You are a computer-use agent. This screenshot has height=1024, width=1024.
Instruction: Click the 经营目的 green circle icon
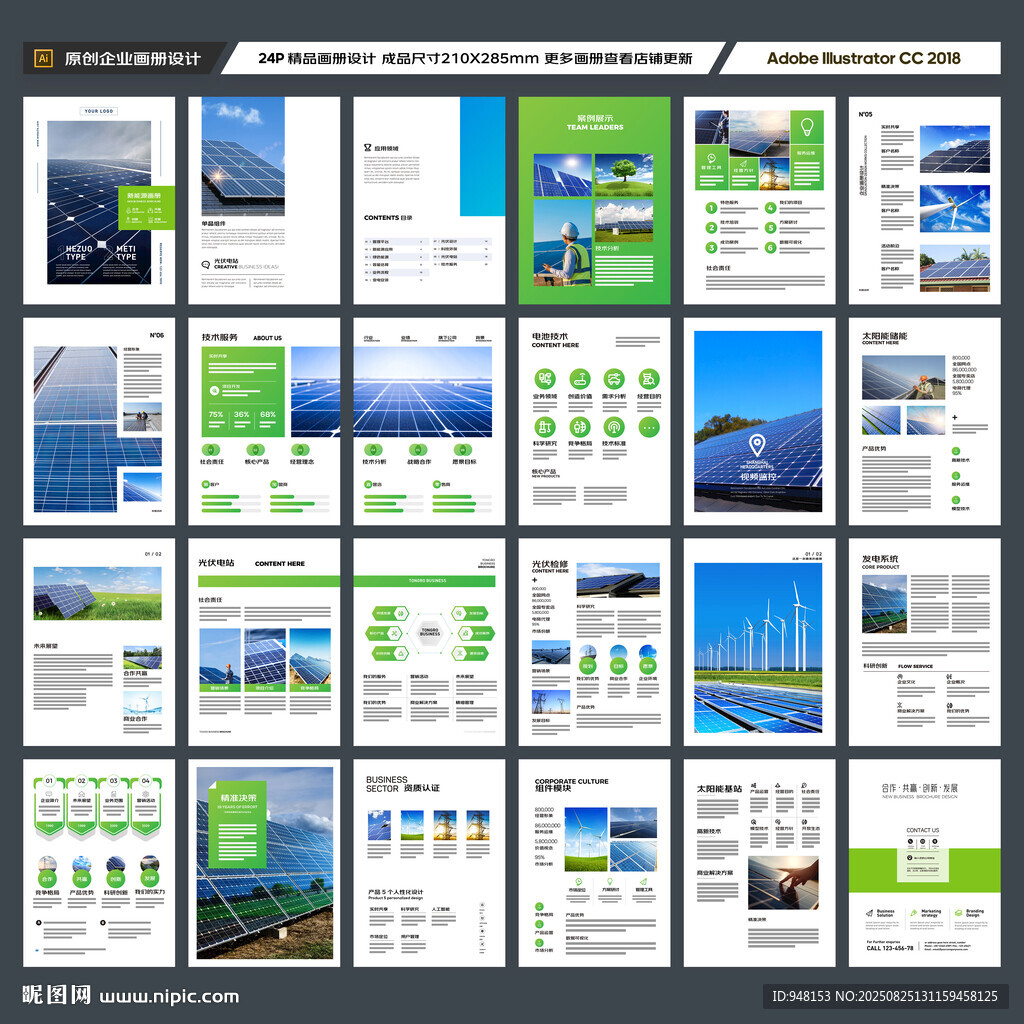[x=648, y=379]
